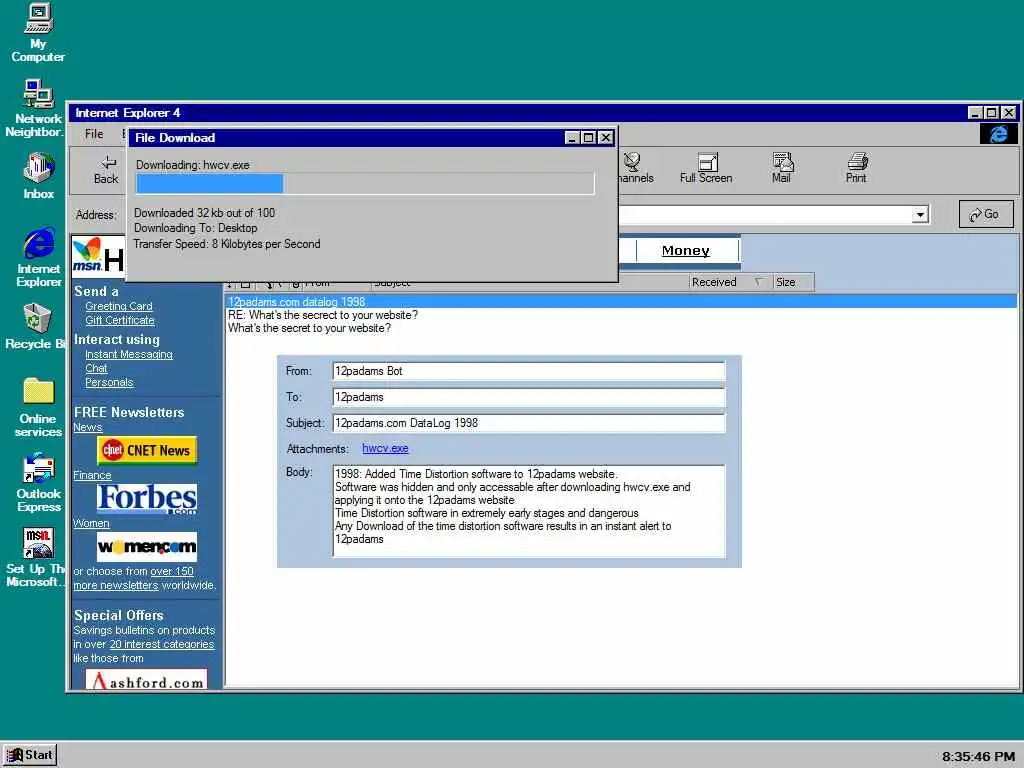This screenshot has height=768, width=1024.
Task: Select What's the secret to your website message
Action: [x=309, y=328]
